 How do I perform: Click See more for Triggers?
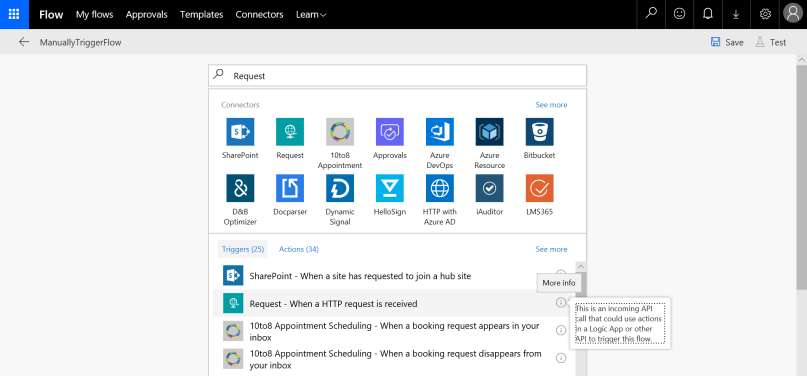click(551, 249)
